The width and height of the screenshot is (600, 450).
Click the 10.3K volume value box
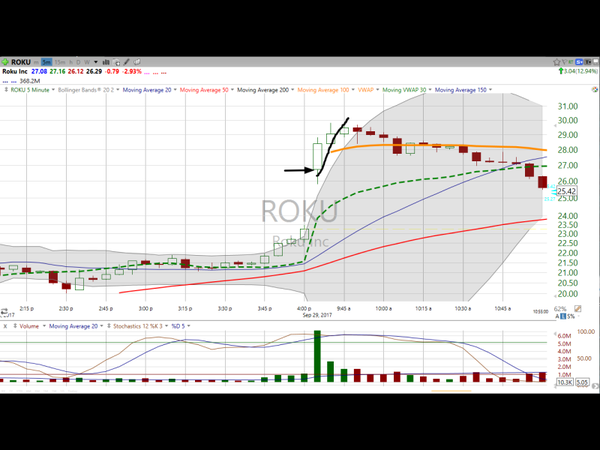[565, 382]
